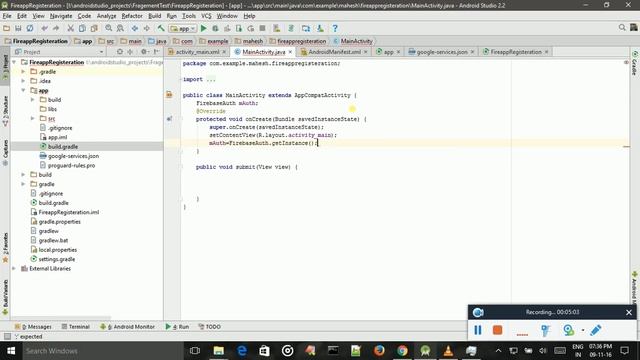Open the VCS menu
640x360 pixels.
206,16
